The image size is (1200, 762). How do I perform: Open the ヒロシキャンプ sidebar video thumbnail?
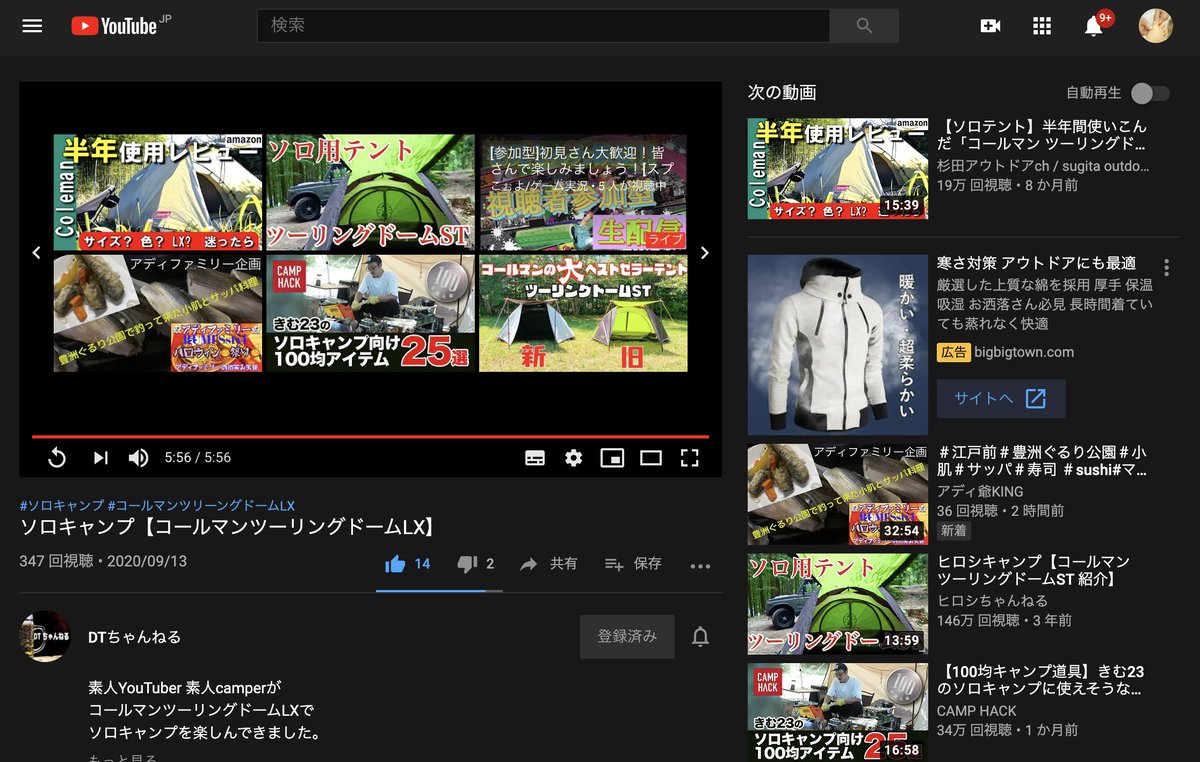[x=838, y=604]
